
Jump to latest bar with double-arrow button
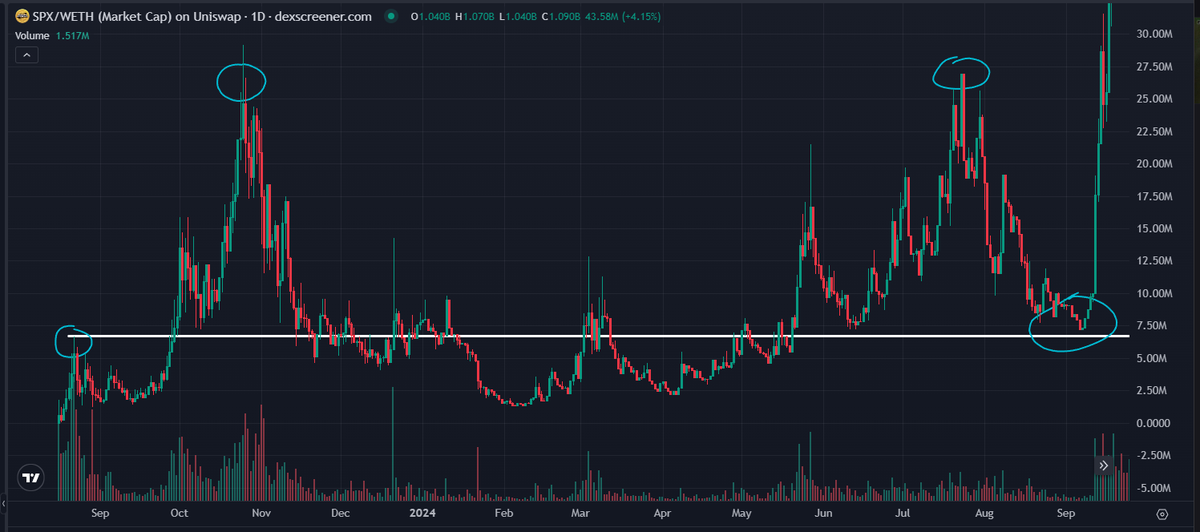[x=1104, y=465]
